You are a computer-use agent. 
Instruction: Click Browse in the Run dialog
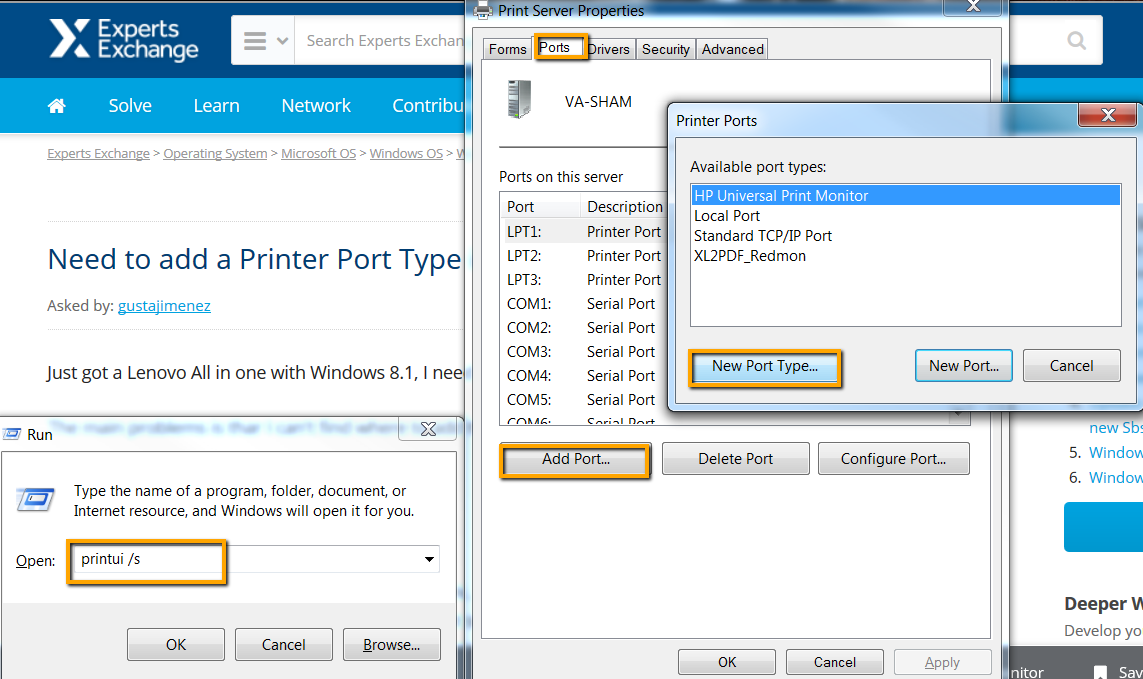click(391, 644)
